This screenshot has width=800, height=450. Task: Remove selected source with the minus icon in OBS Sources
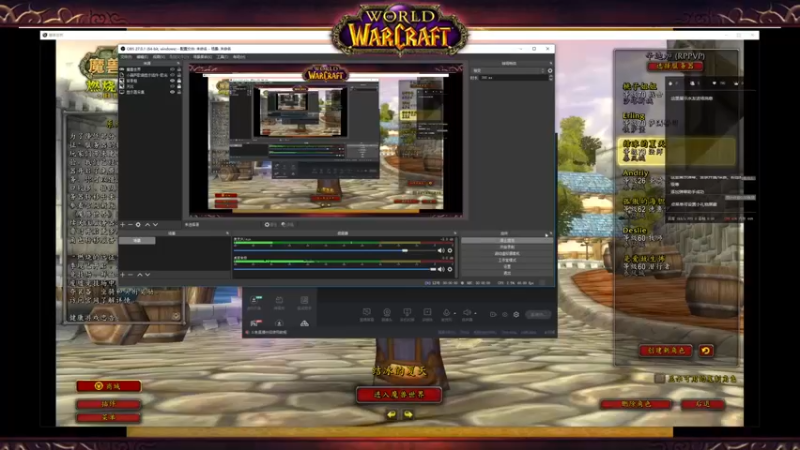[x=130, y=224]
